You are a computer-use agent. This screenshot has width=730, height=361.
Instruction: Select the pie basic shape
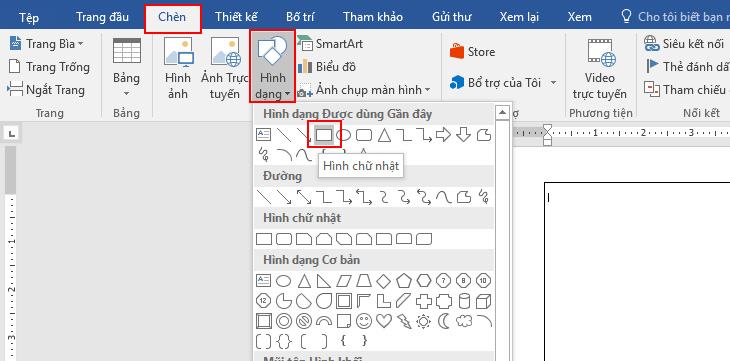(284, 301)
